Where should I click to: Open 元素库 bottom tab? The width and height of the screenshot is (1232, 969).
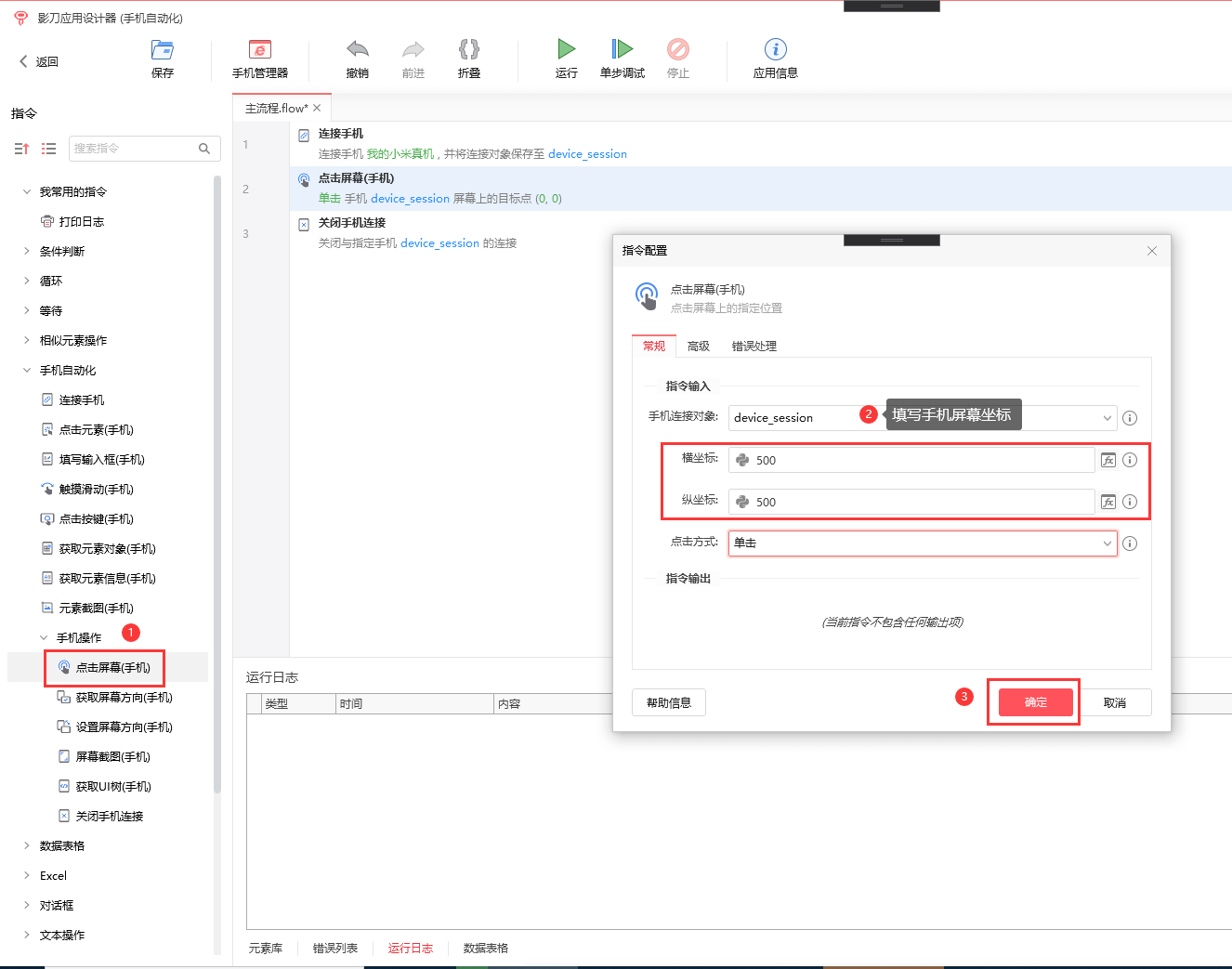pyautogui.click(x=266, y=948)
